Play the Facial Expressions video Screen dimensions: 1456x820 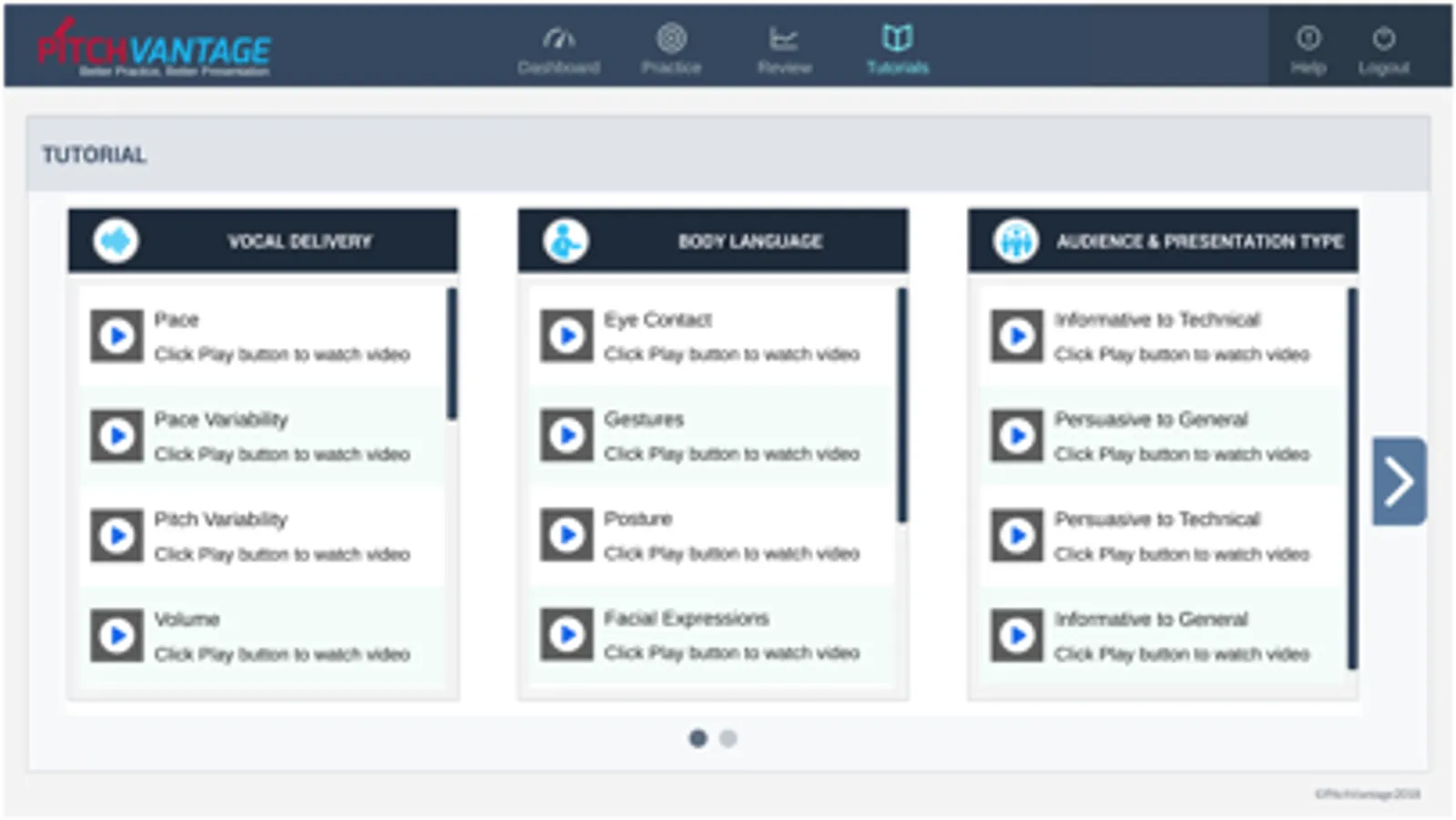click(566, 634)
